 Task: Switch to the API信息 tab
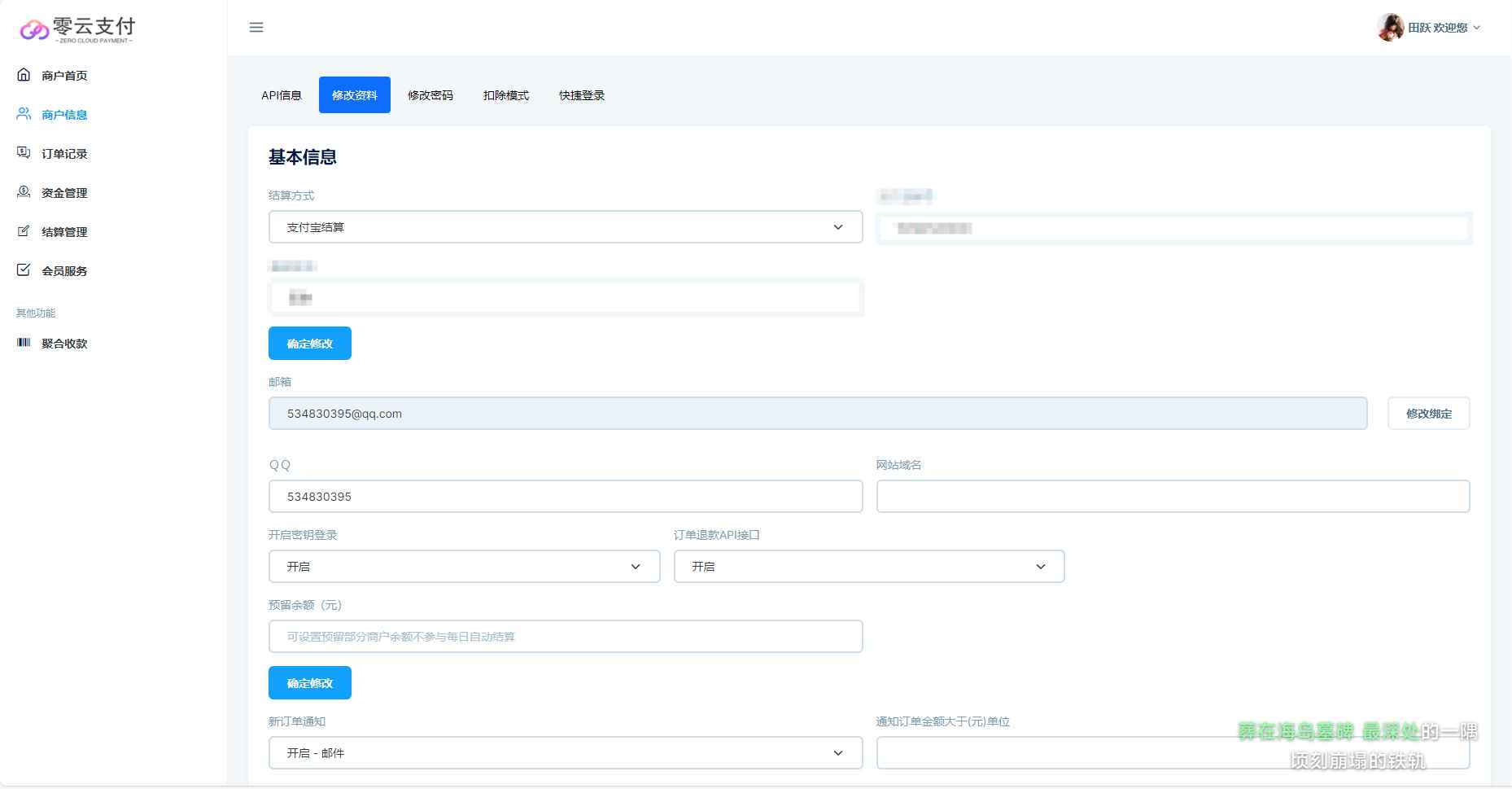tap(282, 95)
